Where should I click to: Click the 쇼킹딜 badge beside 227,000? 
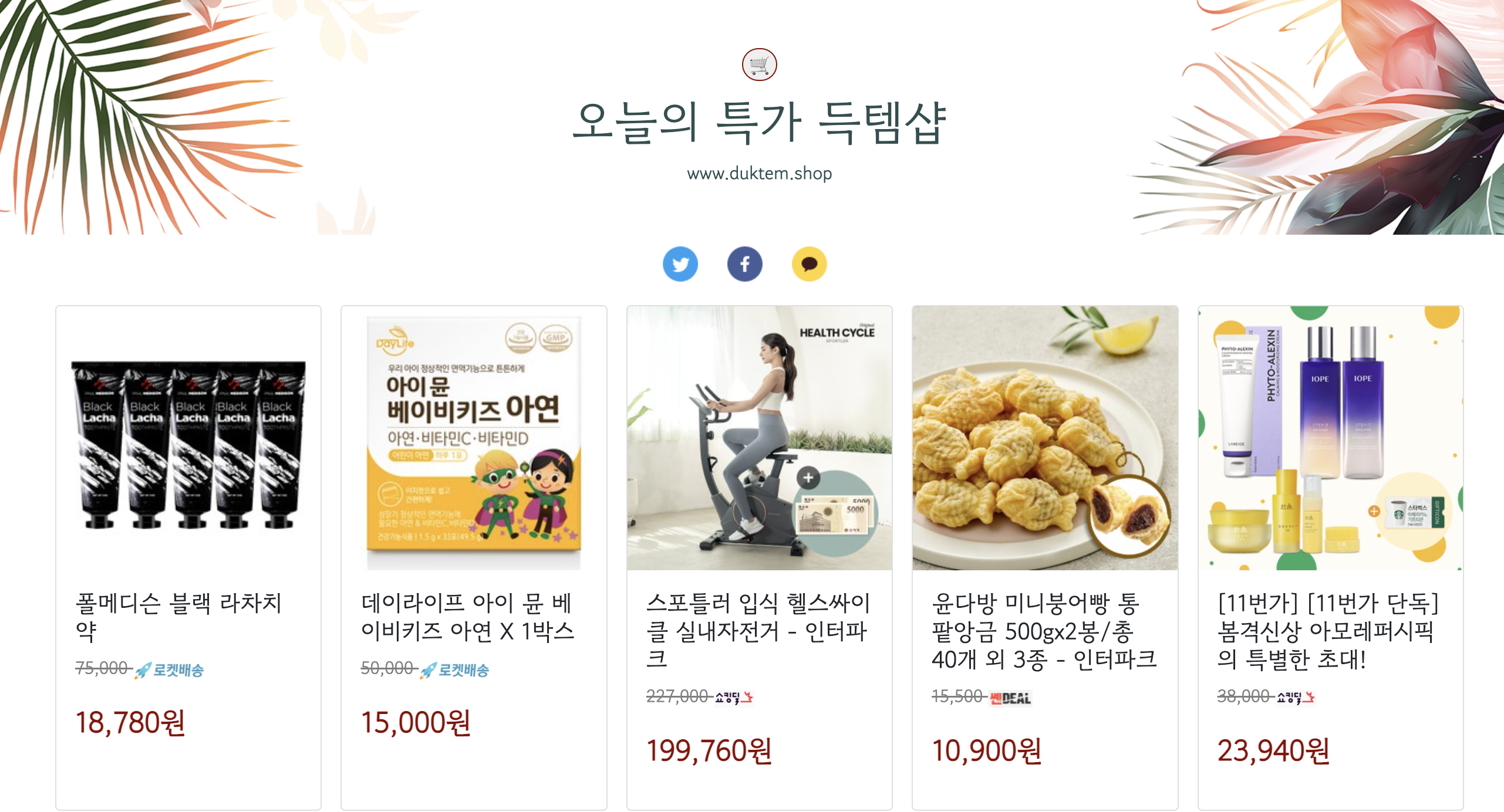click(x=733, y=697)
